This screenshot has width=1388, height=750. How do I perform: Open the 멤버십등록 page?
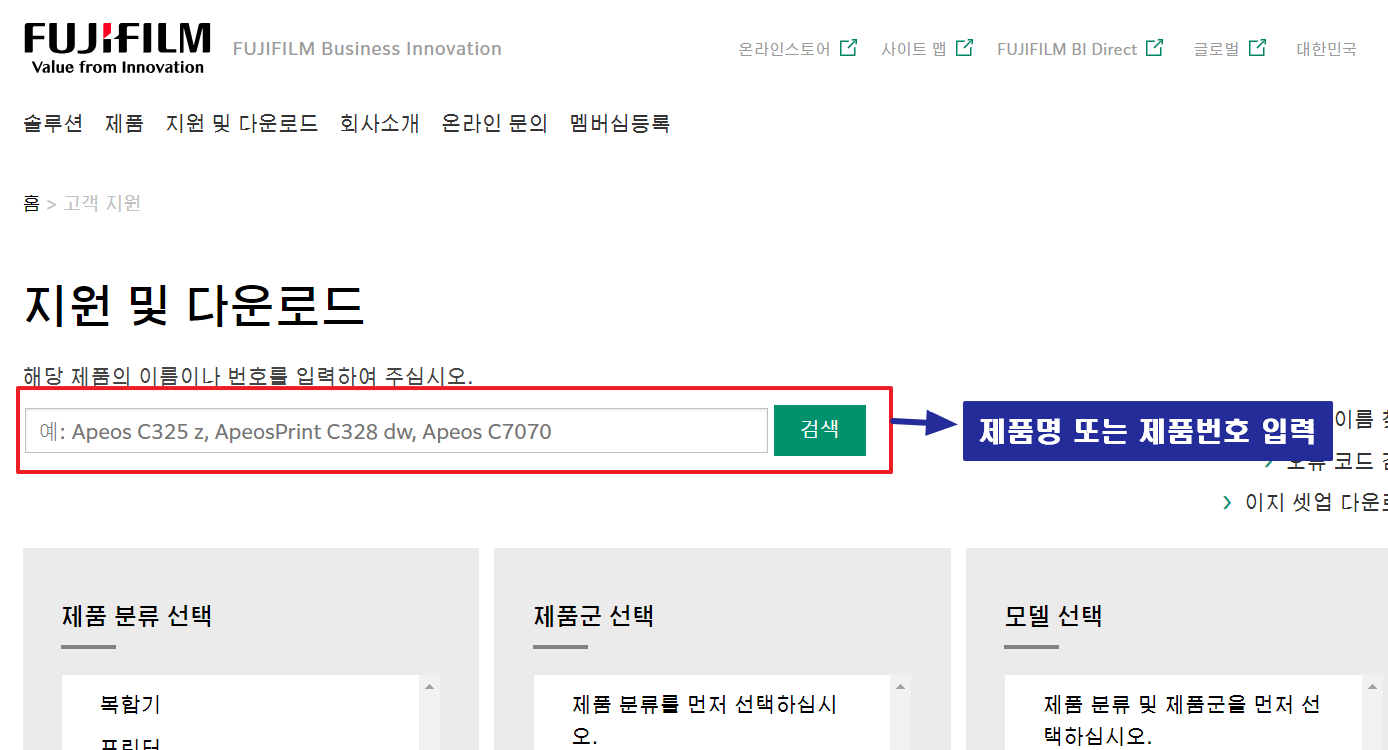[x=619, y=123]
